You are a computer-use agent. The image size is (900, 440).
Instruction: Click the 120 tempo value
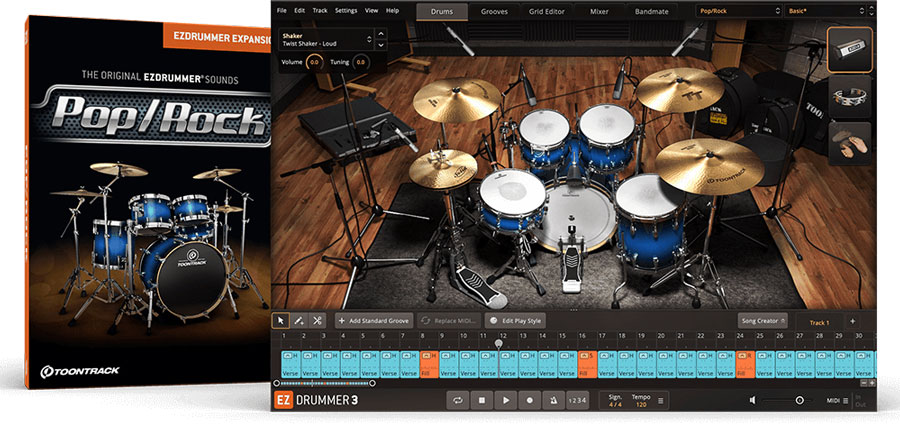coord(641,404)
